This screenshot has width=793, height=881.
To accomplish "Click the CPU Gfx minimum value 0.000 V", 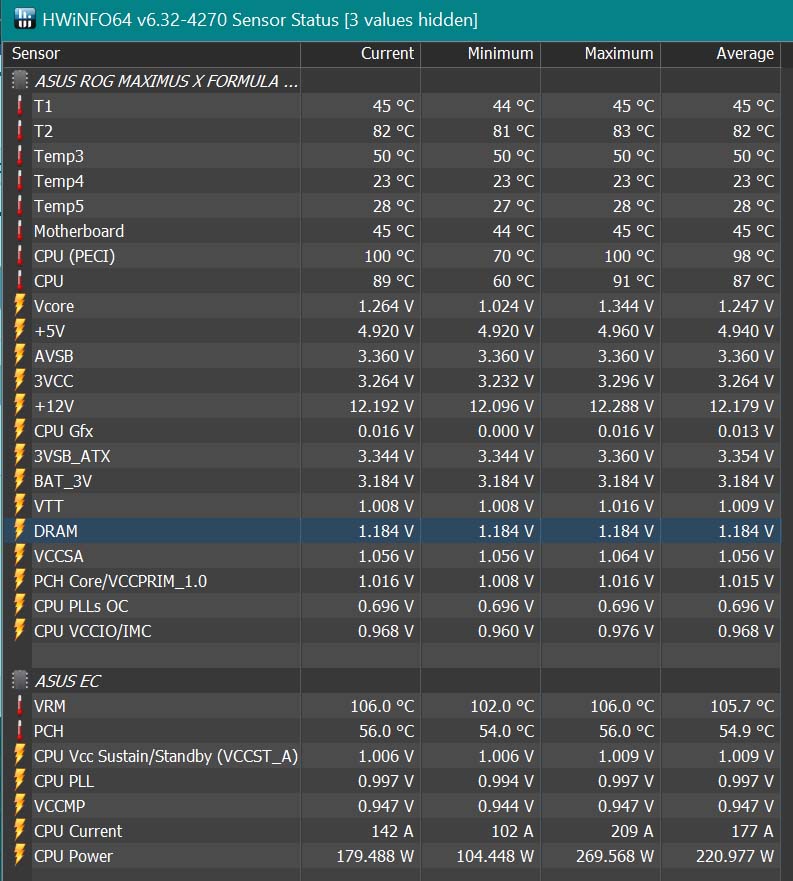I will pyautogui.click(x=505, y=432).
